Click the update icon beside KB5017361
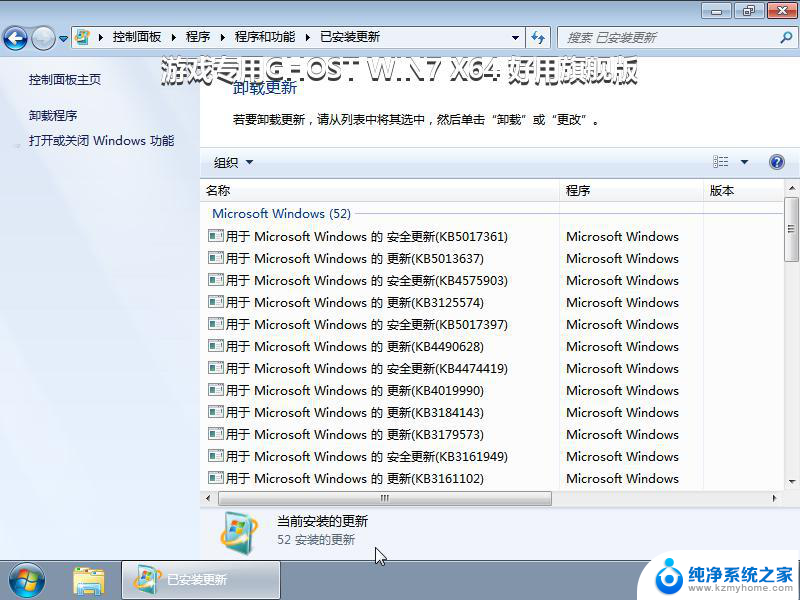The height and width of the screenshot is (600, 800). point(216,236)
